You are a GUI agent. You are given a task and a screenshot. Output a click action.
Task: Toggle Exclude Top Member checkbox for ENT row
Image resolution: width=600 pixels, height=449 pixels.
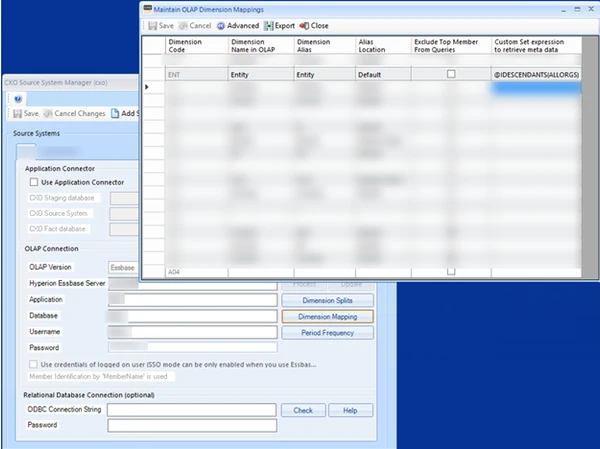(x=451, y=74)
